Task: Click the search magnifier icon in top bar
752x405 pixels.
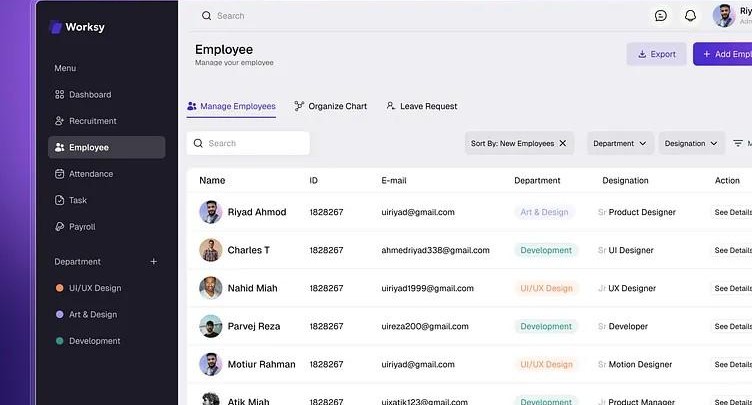Action: point(206,16)
